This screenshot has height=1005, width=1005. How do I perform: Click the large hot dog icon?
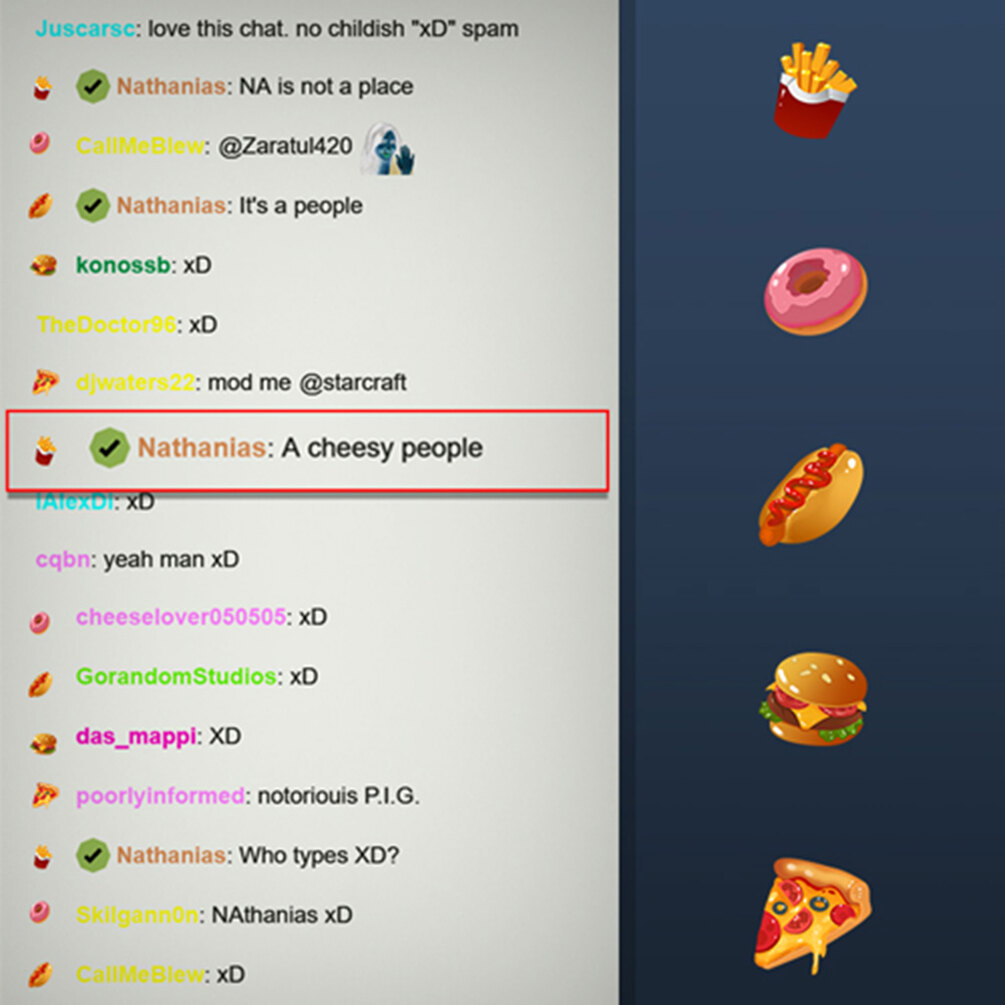point(811,495)
